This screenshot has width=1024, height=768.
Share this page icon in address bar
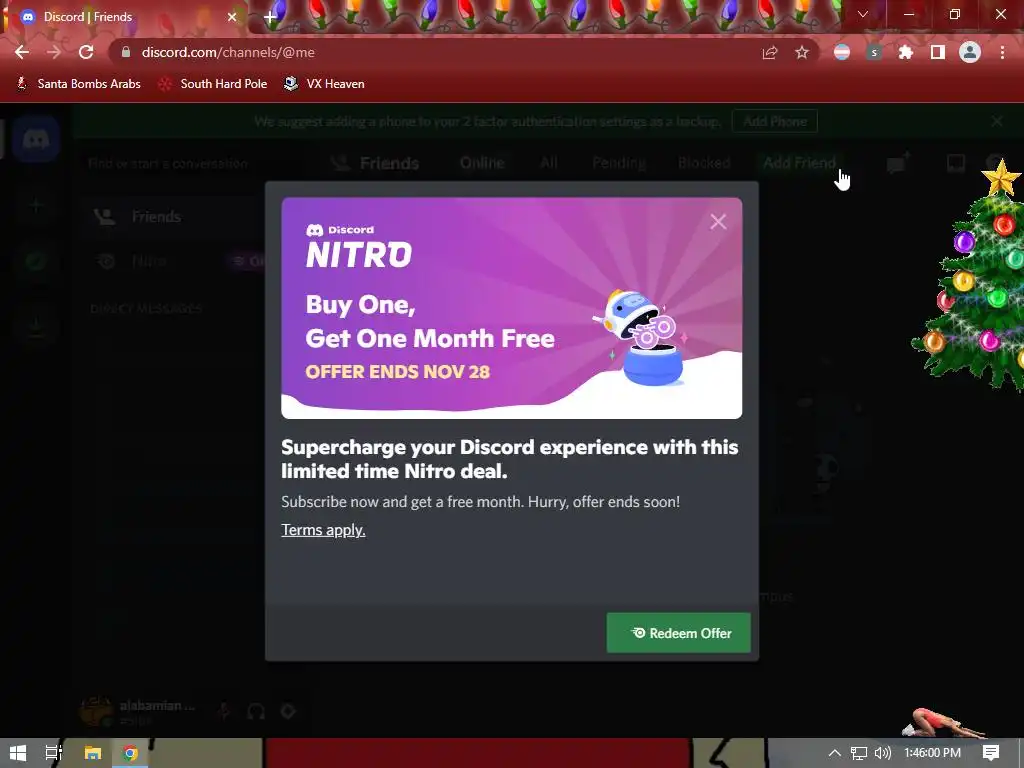[x=770, y=52]
